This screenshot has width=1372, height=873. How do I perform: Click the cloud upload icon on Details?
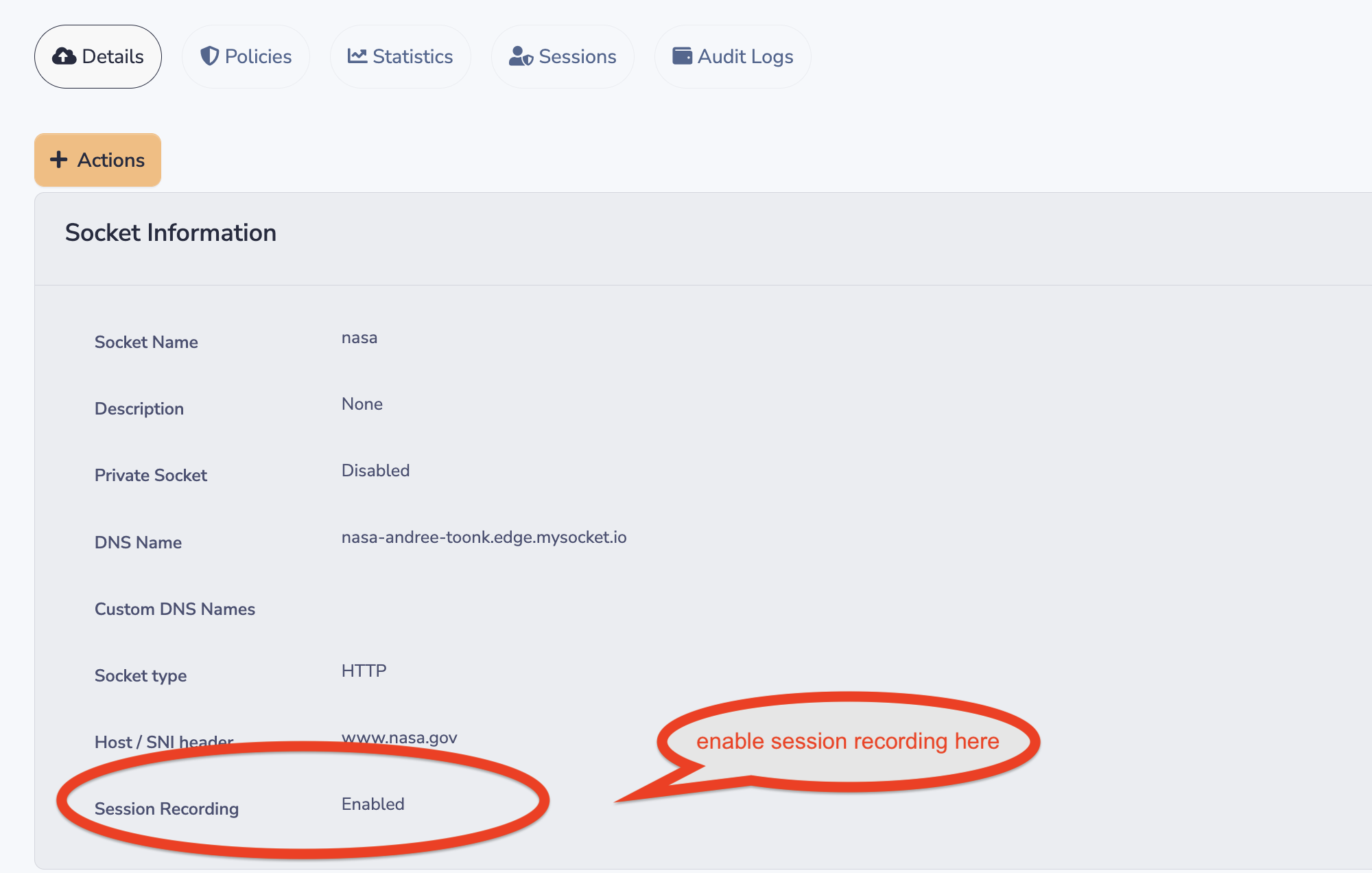coord(64,56)
